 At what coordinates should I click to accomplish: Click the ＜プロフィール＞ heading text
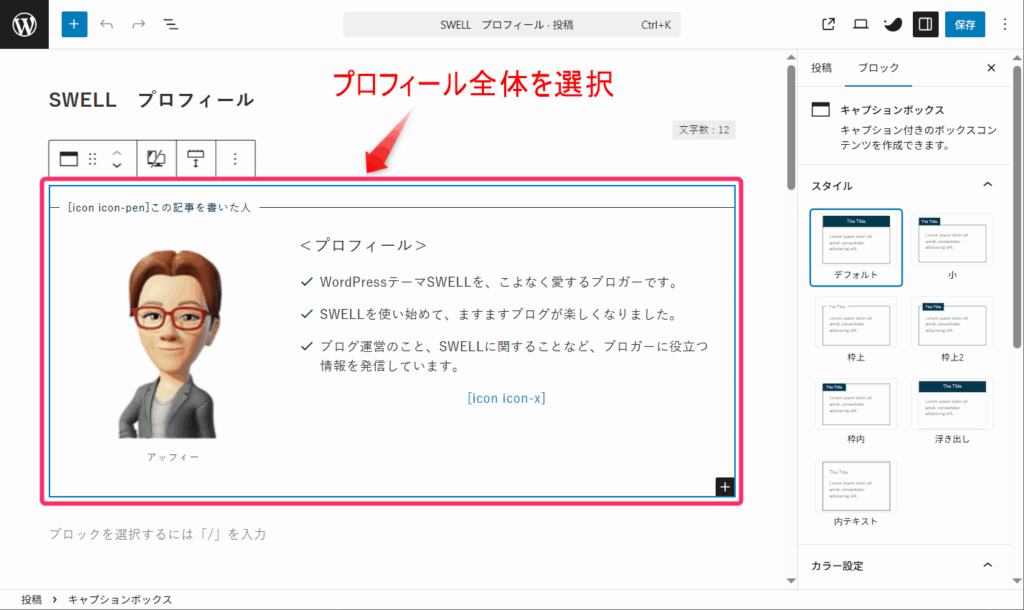point(363,246)
